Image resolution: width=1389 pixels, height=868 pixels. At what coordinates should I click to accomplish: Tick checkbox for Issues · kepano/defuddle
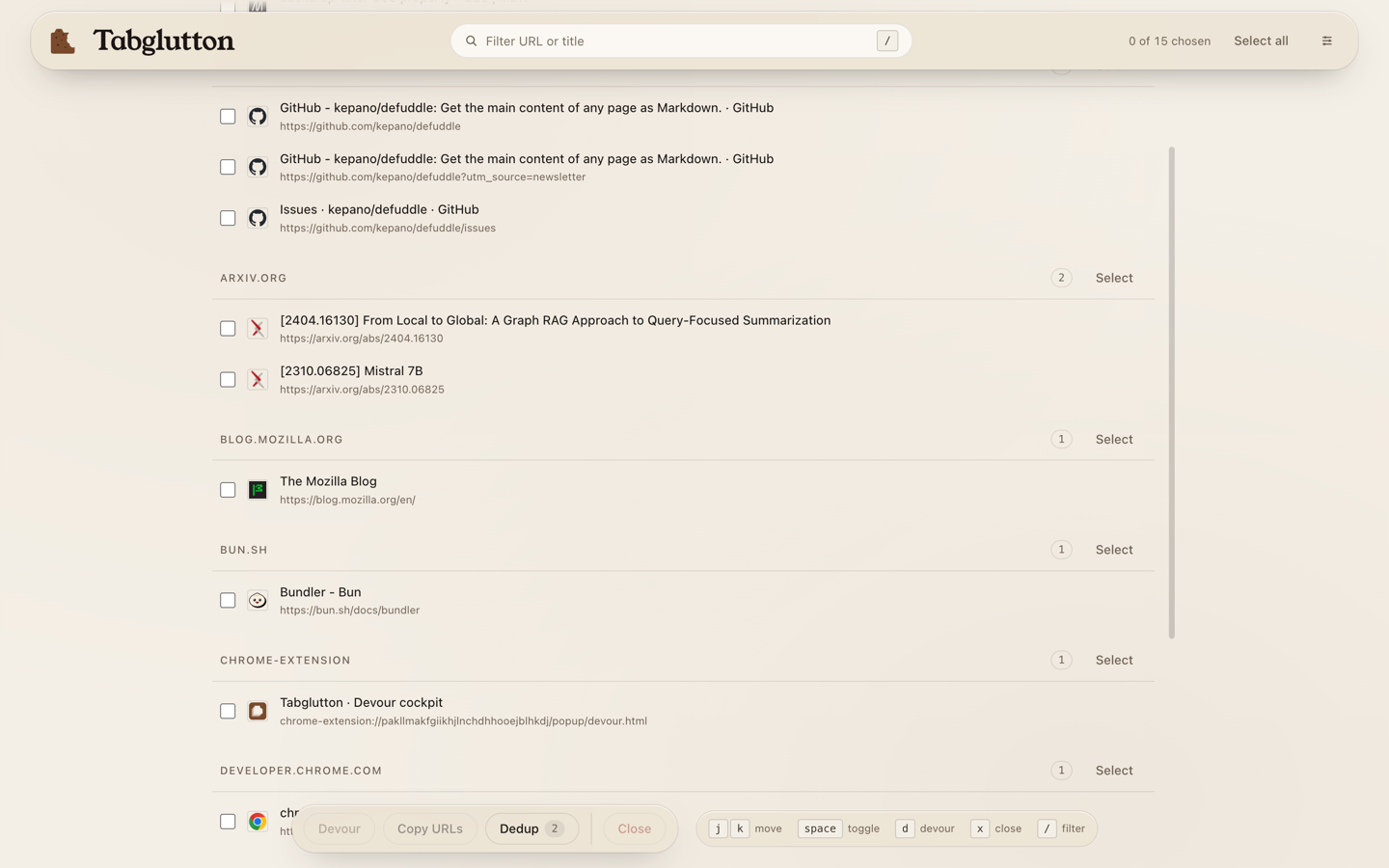[x=228, y=218]
